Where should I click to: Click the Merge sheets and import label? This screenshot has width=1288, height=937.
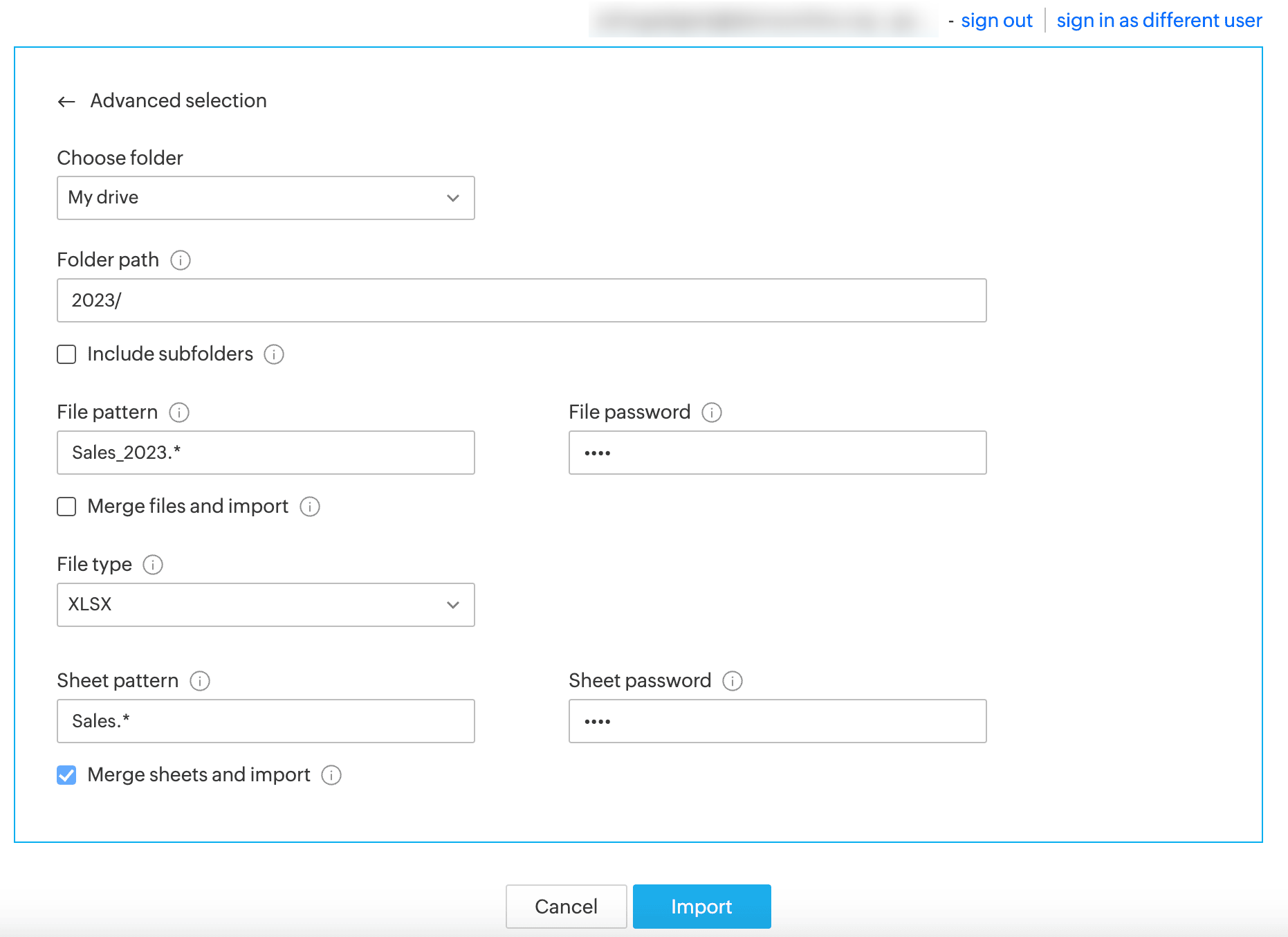[x=199, y=775]
